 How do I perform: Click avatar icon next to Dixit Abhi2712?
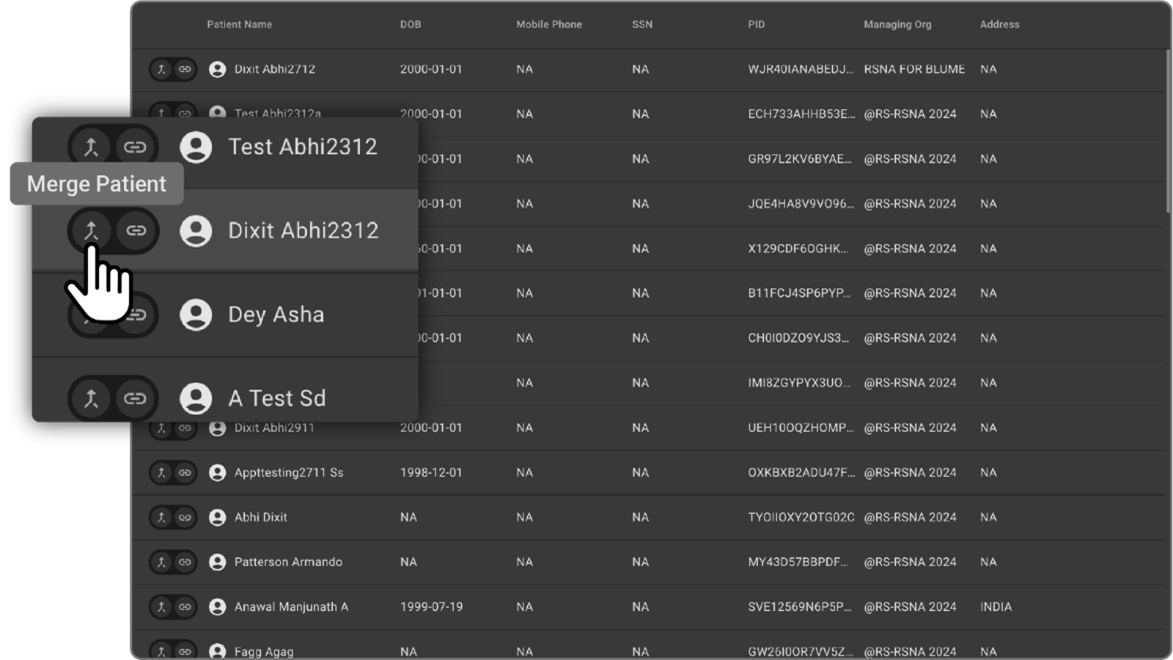pos(217,70)
